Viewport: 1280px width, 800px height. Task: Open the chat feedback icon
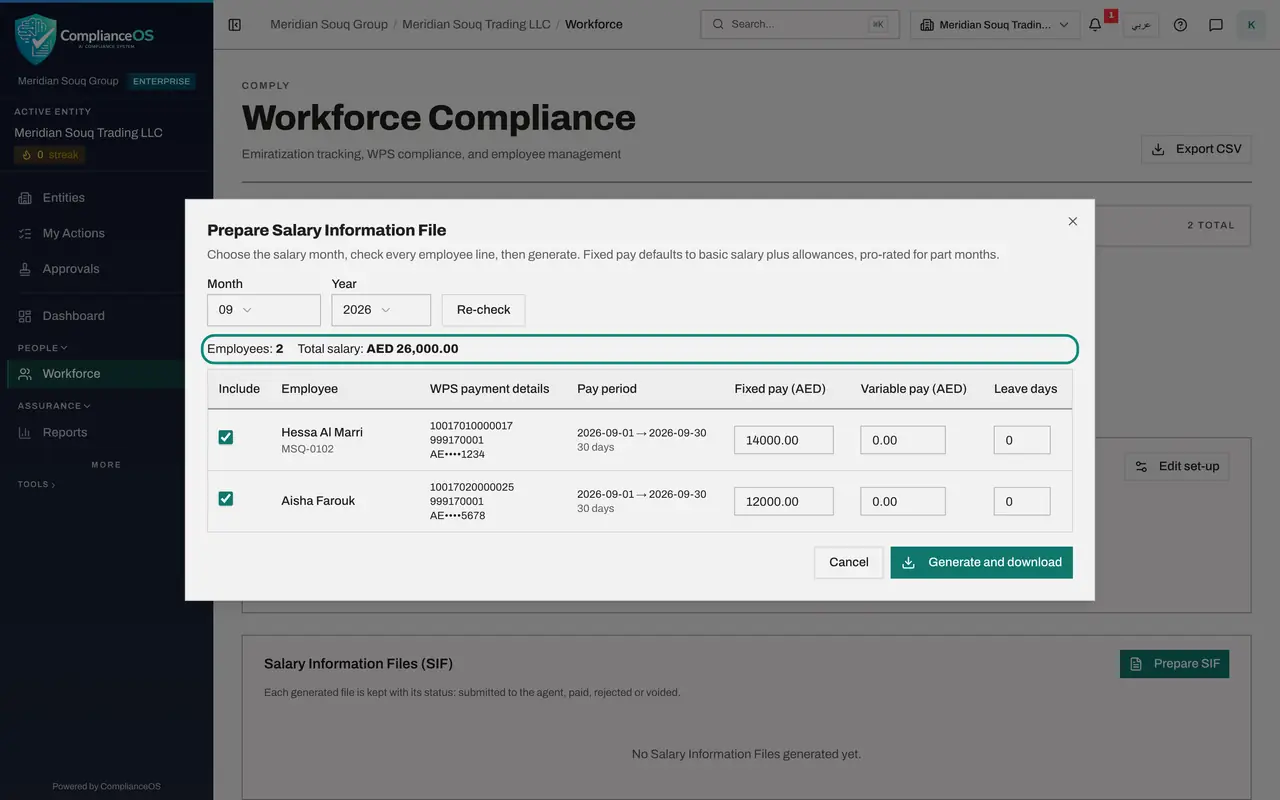click(x=1216, y=25)
